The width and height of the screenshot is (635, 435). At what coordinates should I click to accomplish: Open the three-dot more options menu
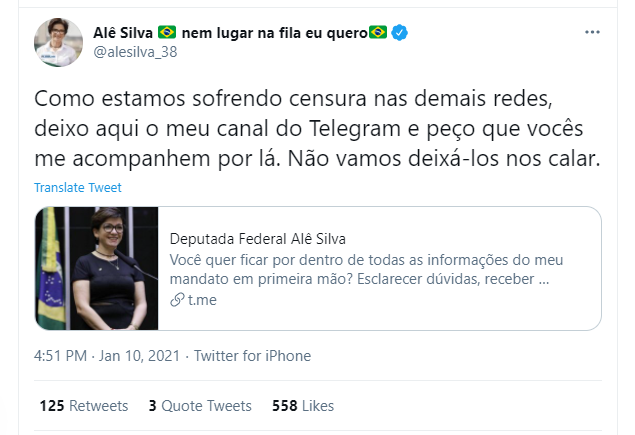coord(592,32)
